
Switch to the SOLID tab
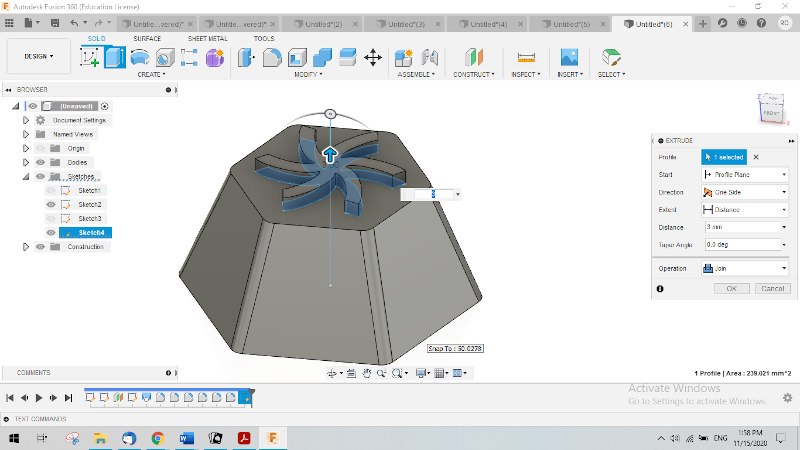96,38
